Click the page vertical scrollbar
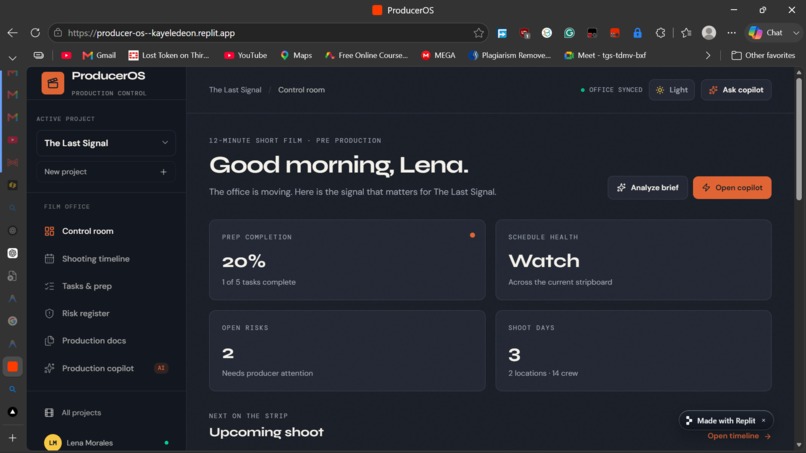806x453 pixels. coord(798,139)
